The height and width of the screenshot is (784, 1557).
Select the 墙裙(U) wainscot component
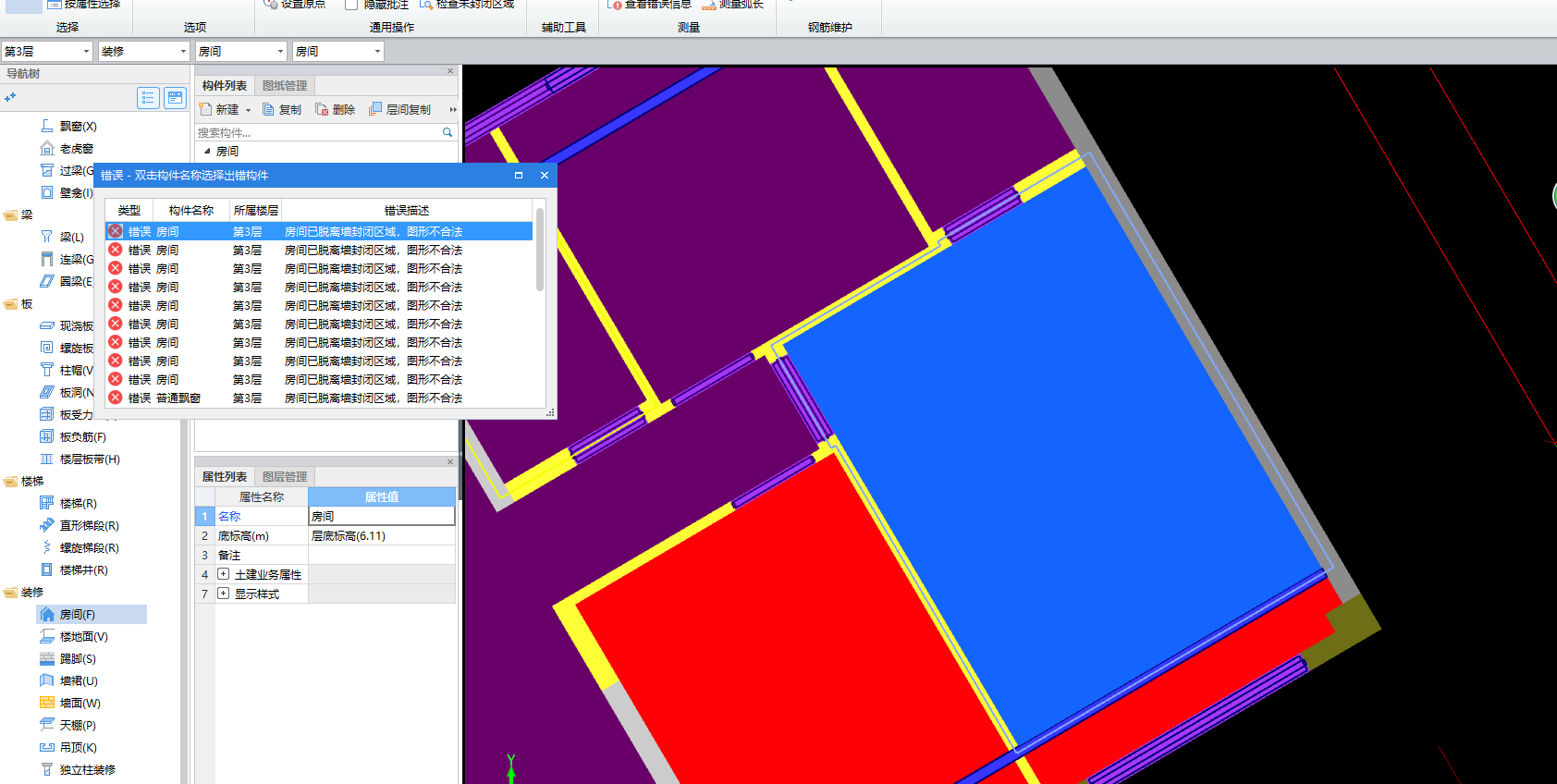click(x=68, y=680)
